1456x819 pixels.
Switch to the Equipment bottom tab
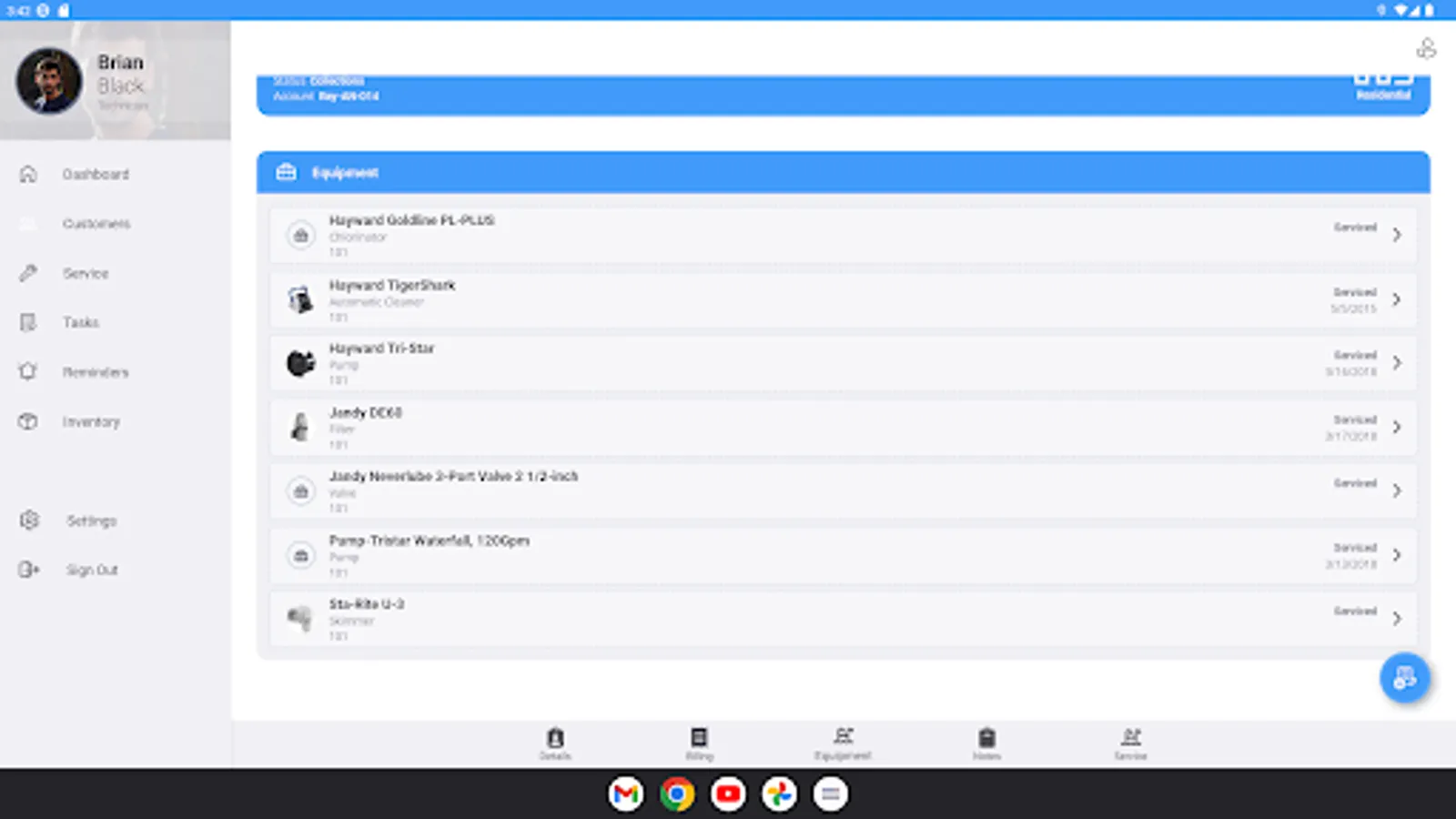click(x=843, y=743)
